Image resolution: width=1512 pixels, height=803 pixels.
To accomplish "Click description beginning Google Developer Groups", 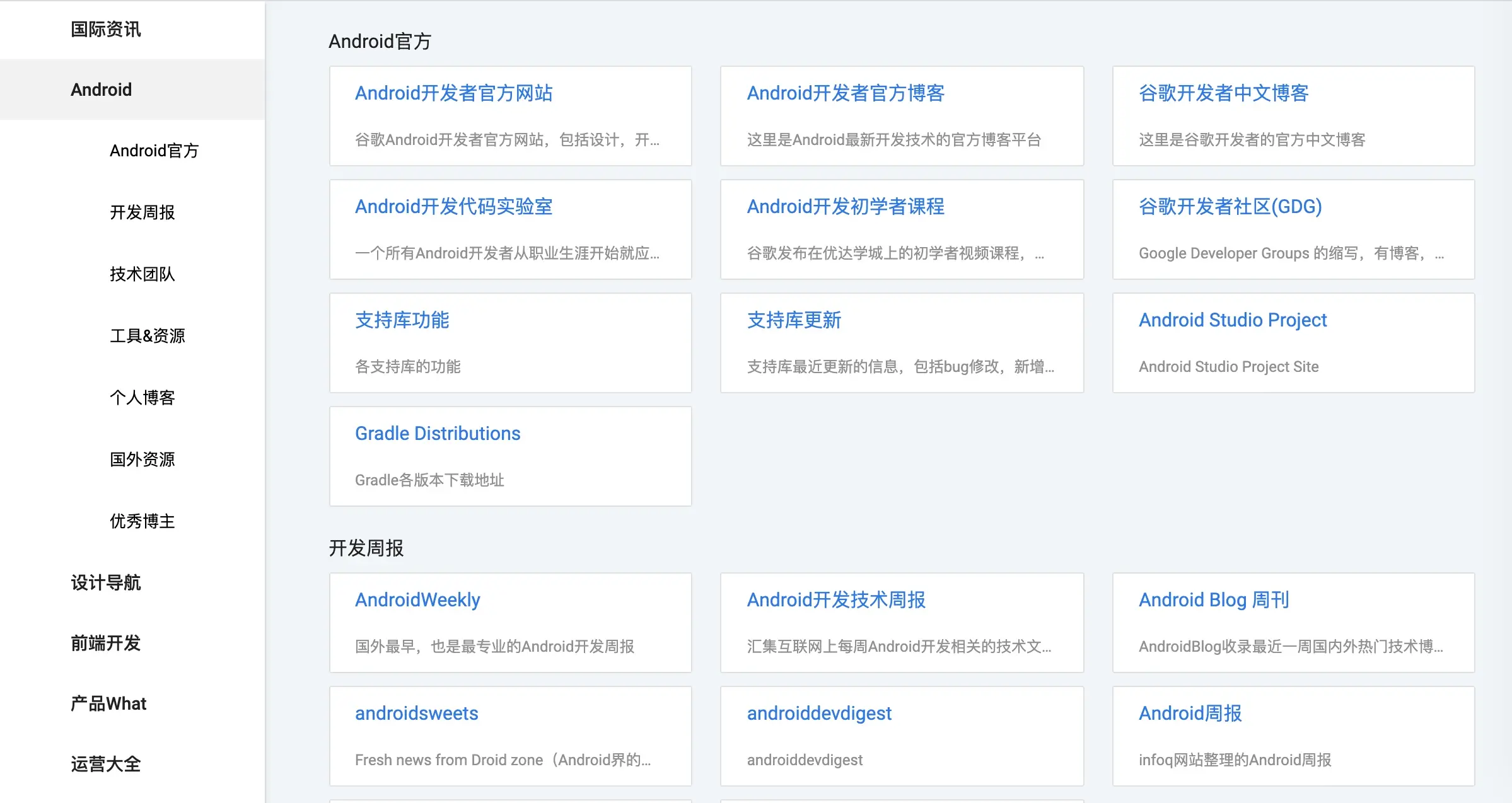I will tap(1291, 253).
